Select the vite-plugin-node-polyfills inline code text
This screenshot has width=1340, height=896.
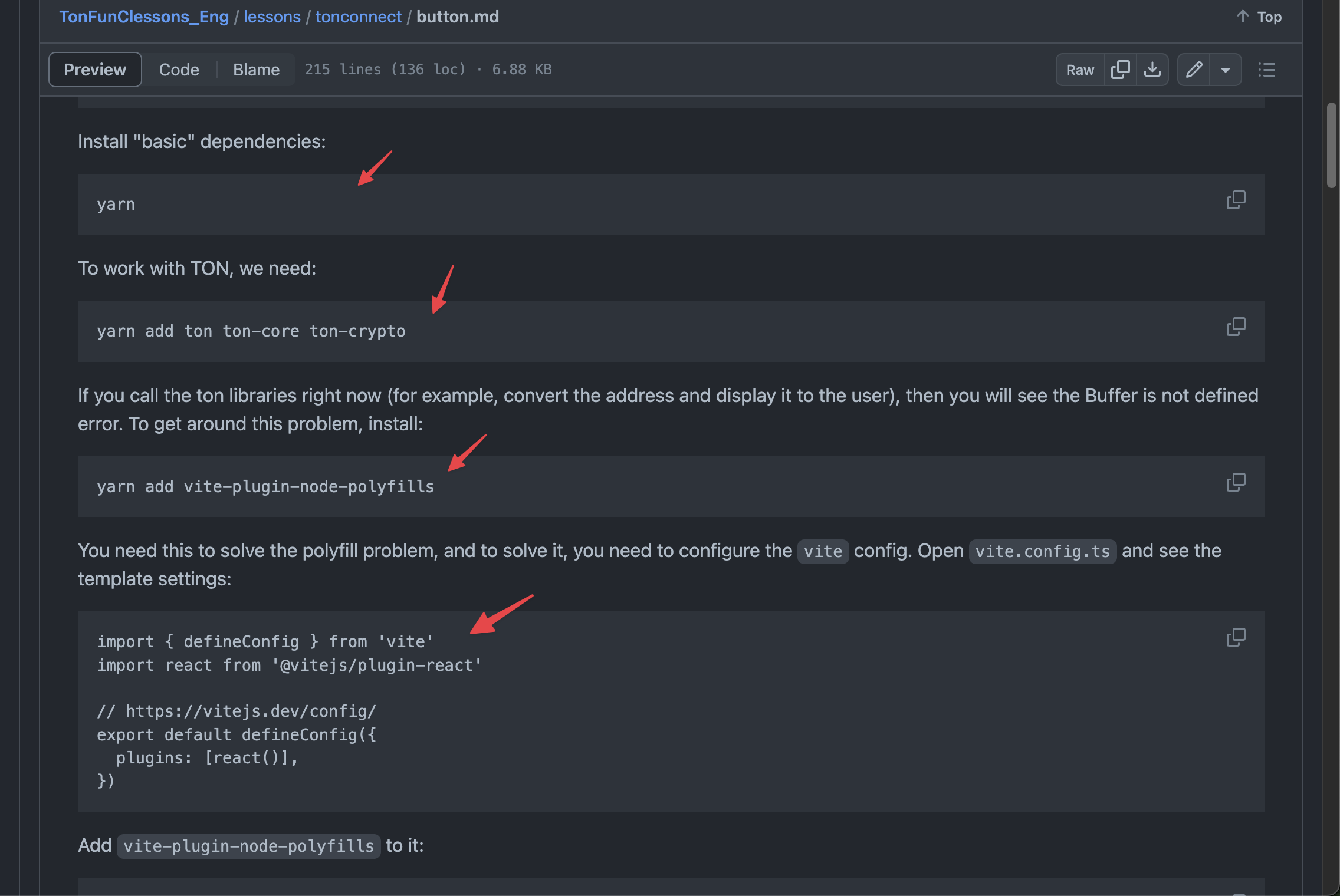click(x=248, y=845)
